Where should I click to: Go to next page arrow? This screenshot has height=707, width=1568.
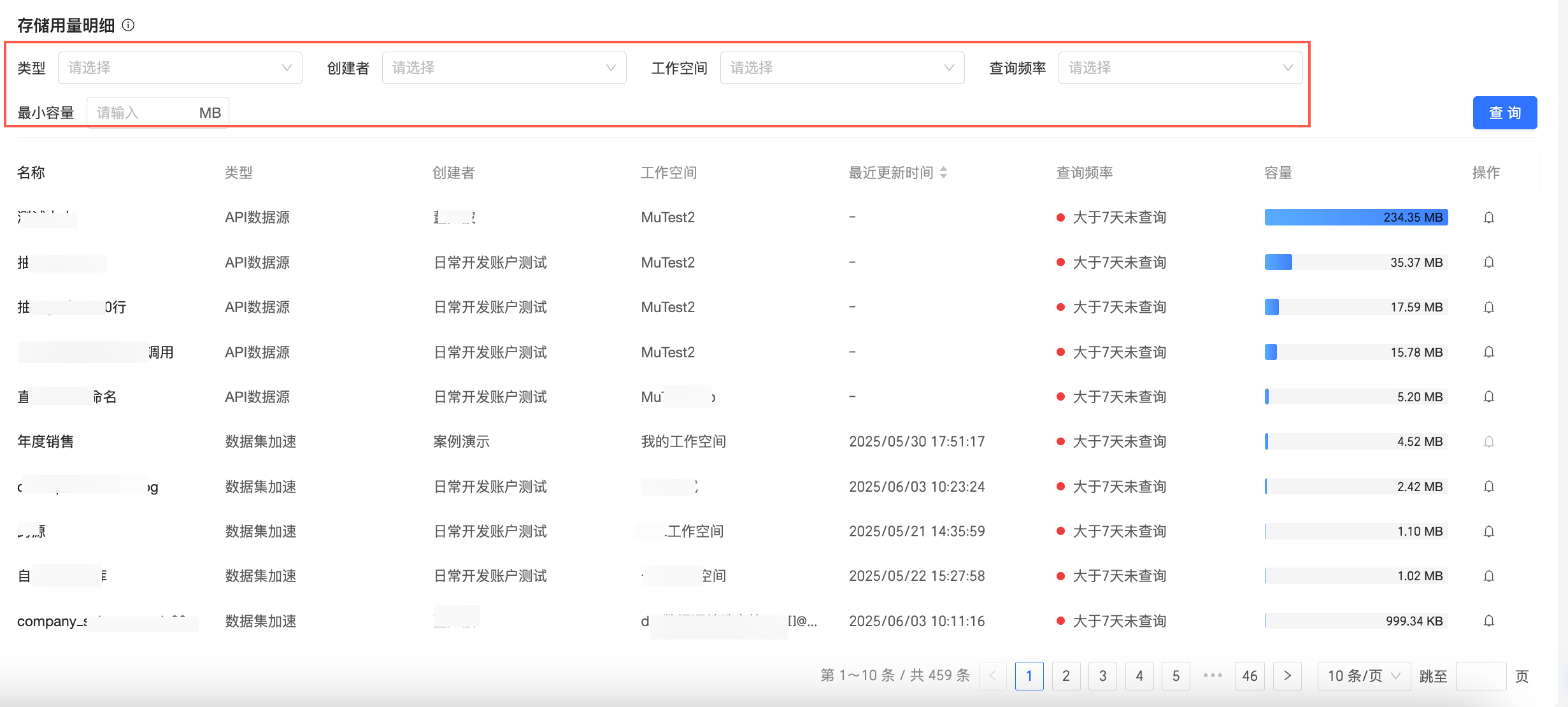[1286, 676]
